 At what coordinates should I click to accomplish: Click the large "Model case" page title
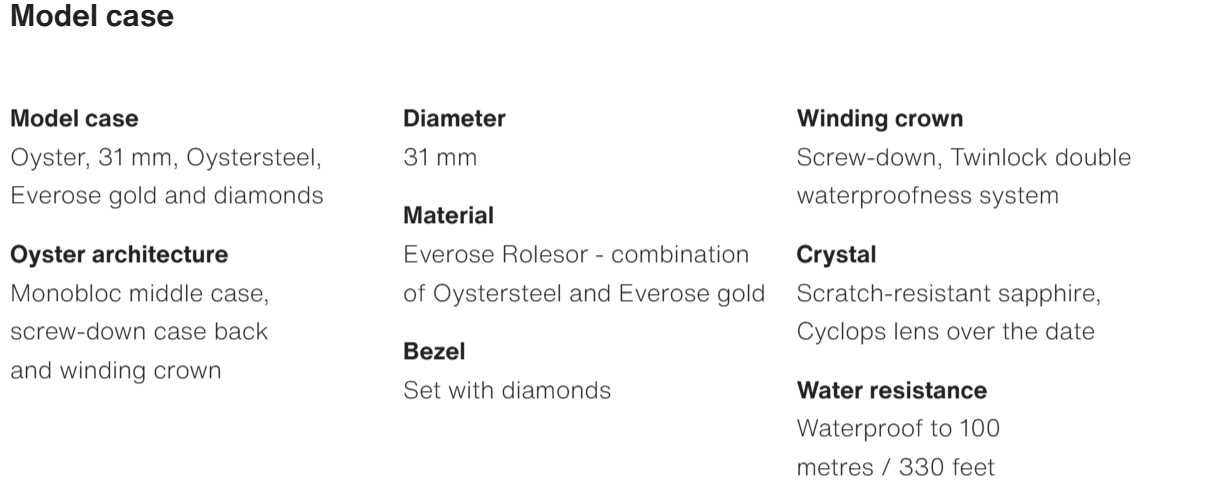(x=91, y=17)
